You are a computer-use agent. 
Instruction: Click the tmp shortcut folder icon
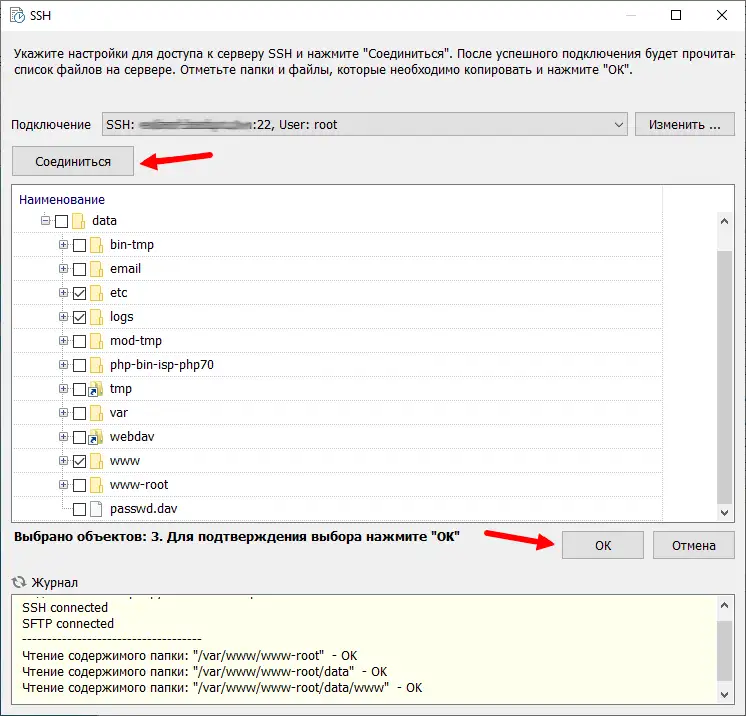coord(97,389)
